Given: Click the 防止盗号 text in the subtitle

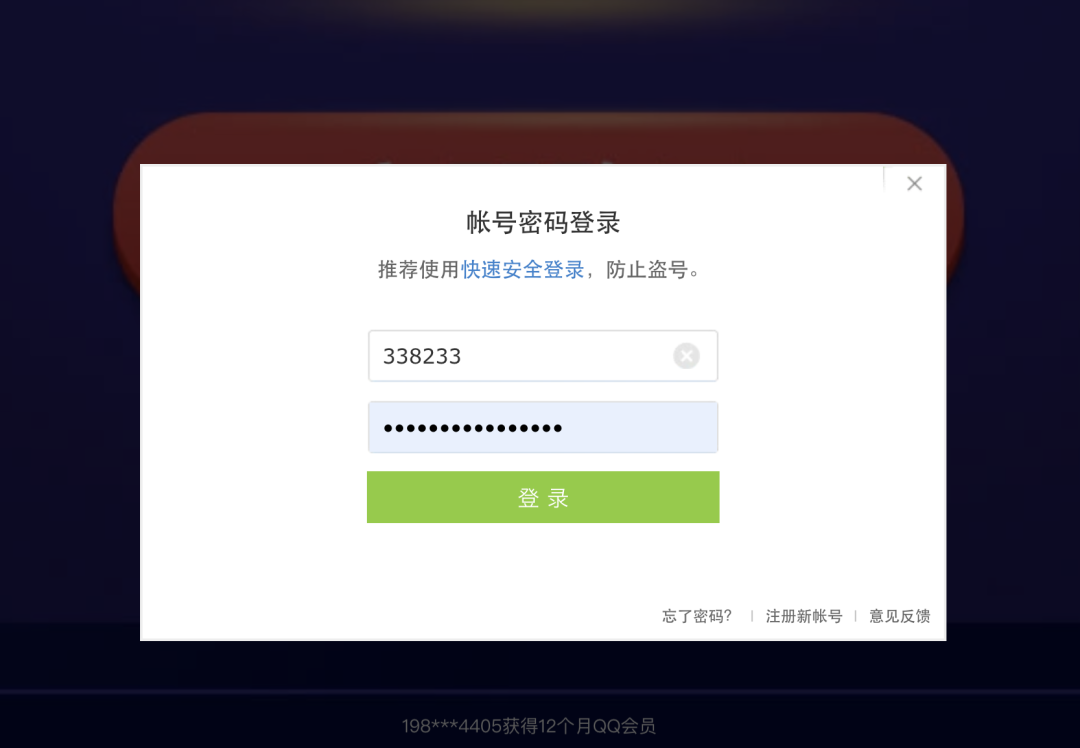Looking at the screenshot, I should click(647, 269).
